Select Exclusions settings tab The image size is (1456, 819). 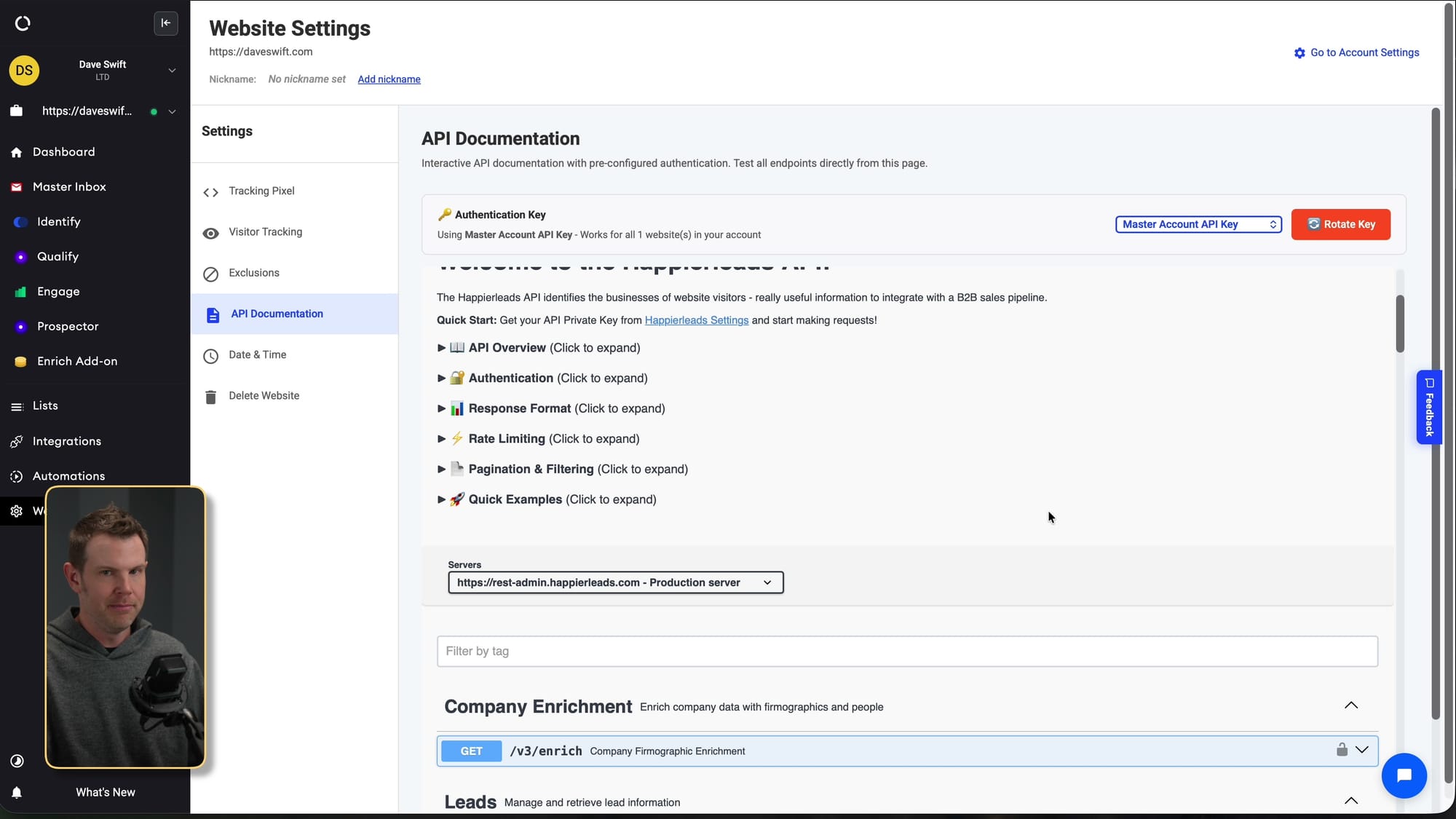tap(294, 273)
